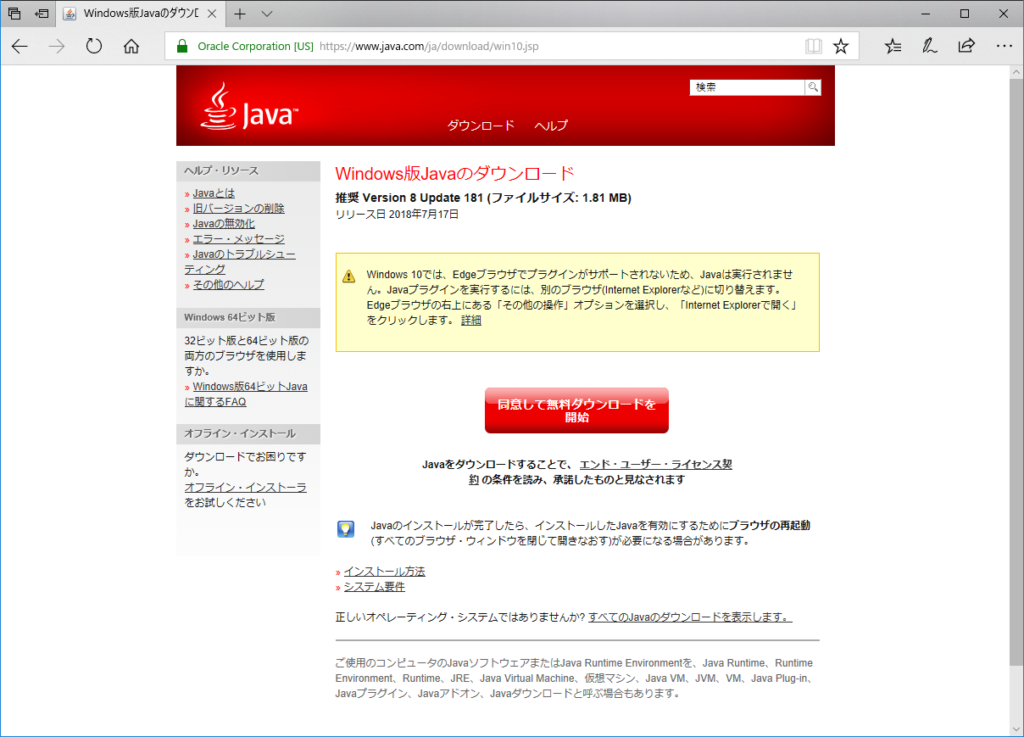Open the Edge settings ellipsis menu
This screenshot has width=1024, height=737.
(1004, 46)
